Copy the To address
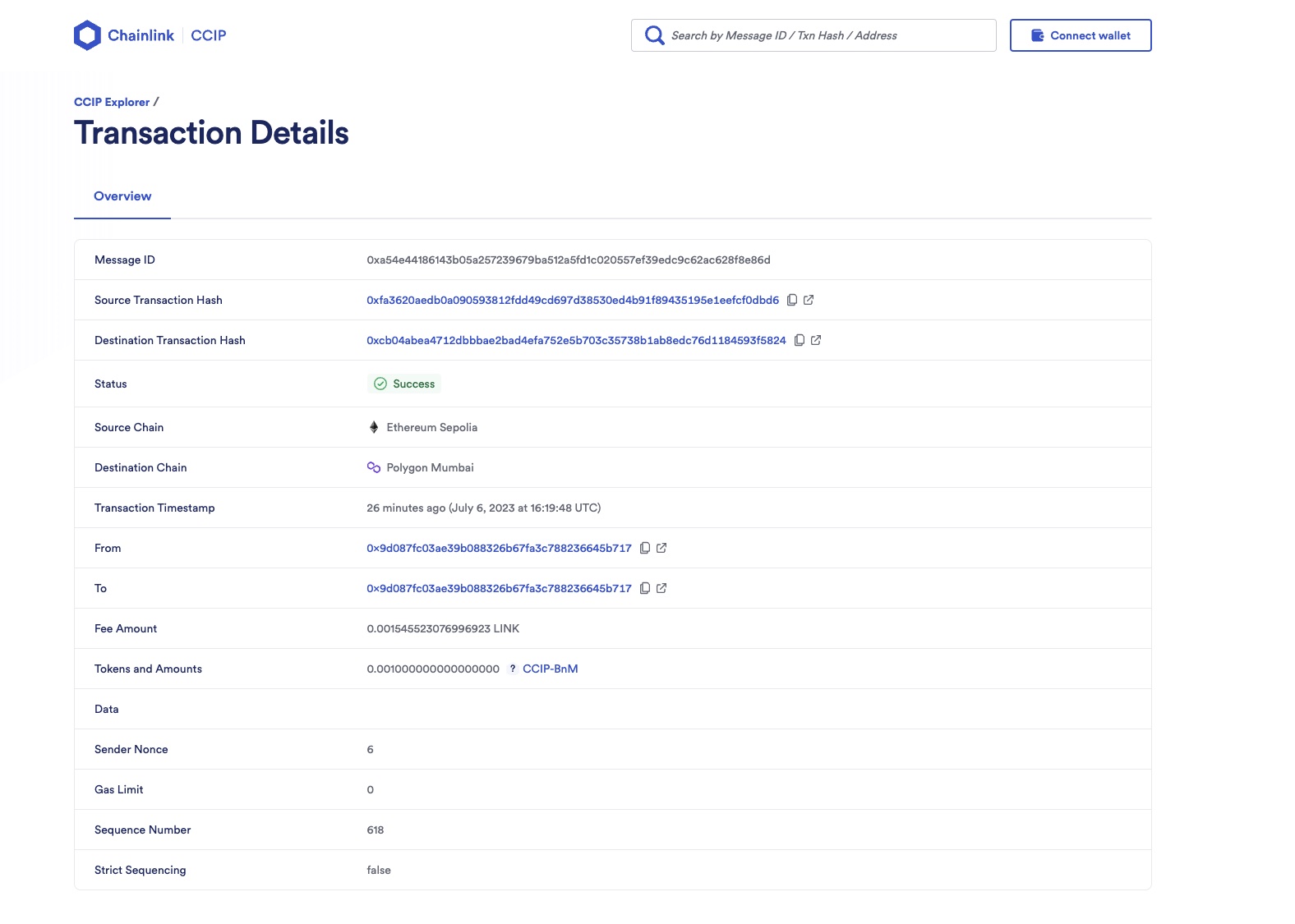 click(x=645, y=588)
